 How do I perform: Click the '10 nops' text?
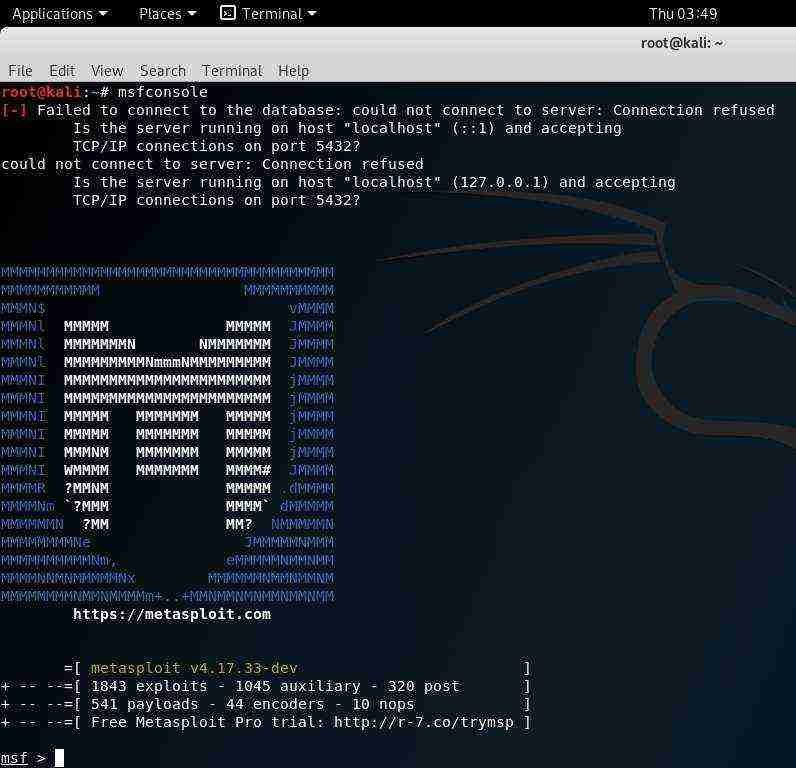(383, 704)
